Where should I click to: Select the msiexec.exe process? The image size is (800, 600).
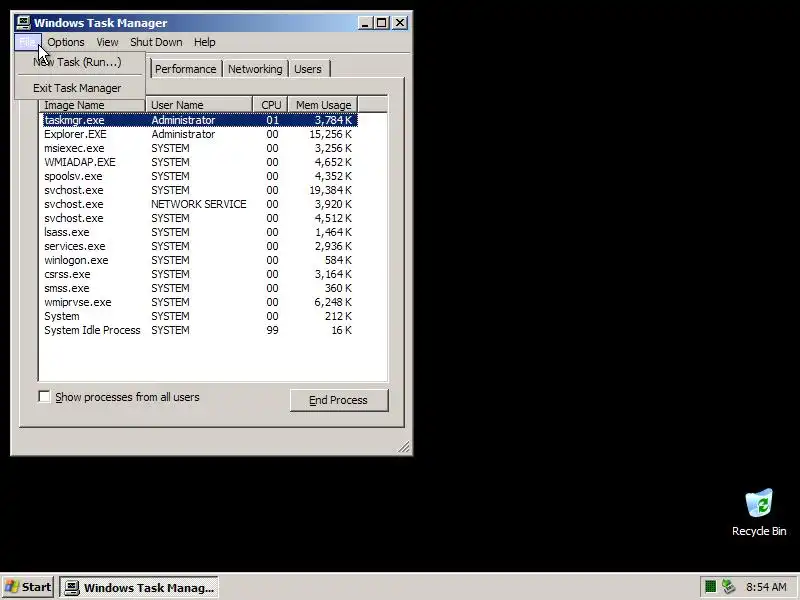pos(200,148)
